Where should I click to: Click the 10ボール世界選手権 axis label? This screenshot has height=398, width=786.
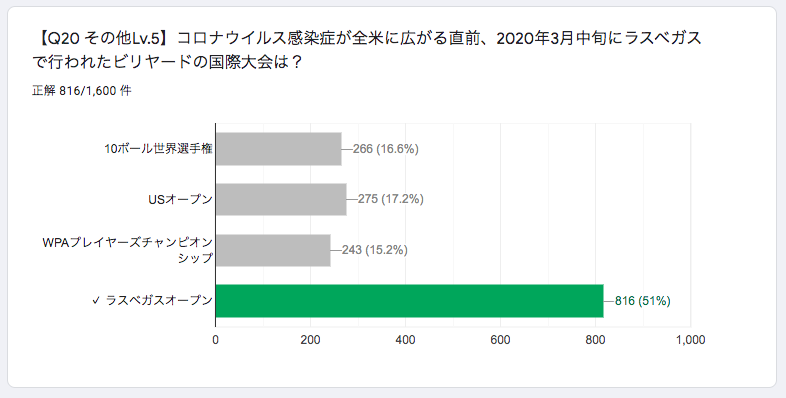click(158, 149)
